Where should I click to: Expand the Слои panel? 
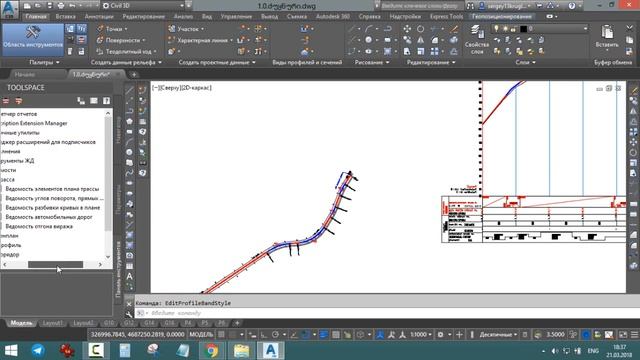tap(525, 62)
